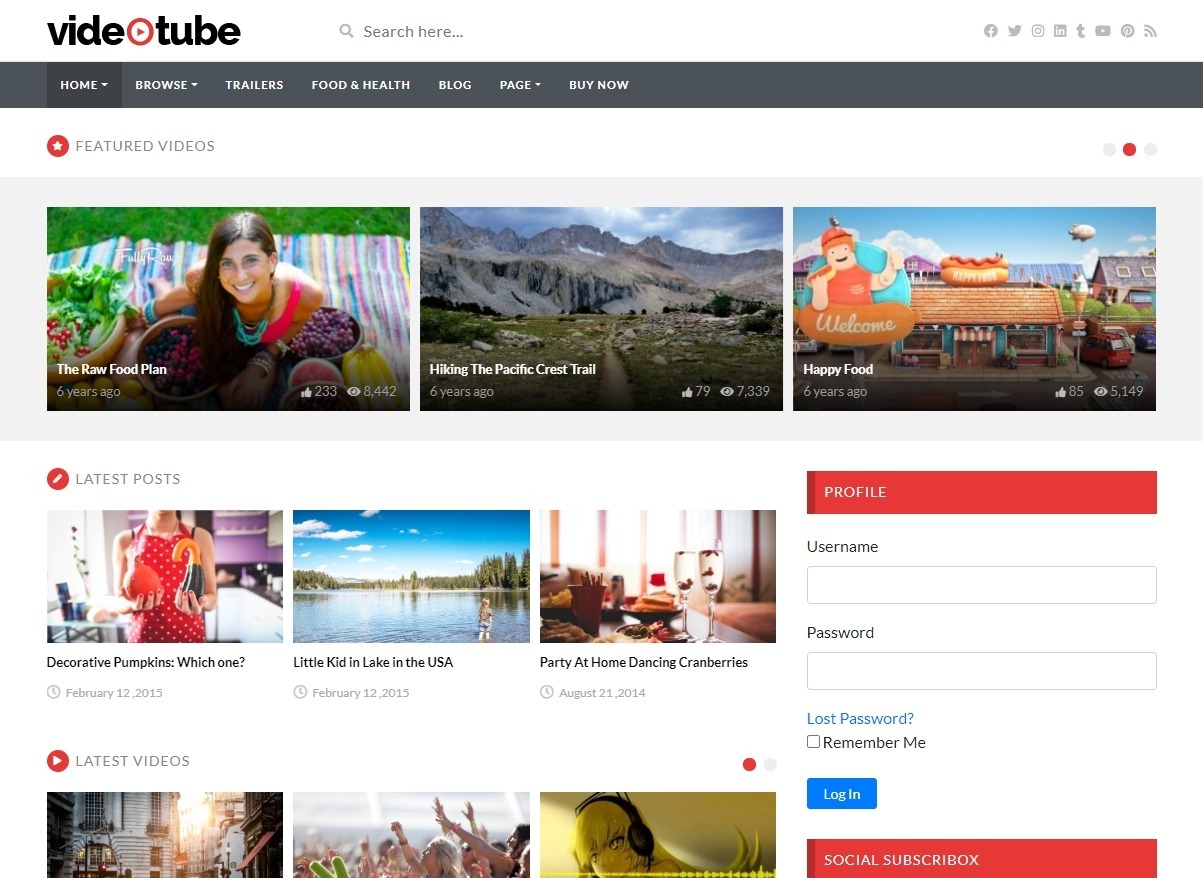The image size is (1203, 878).
Task: Click the LinkedIn icon in header
Action: click(x=1060, y=31)
